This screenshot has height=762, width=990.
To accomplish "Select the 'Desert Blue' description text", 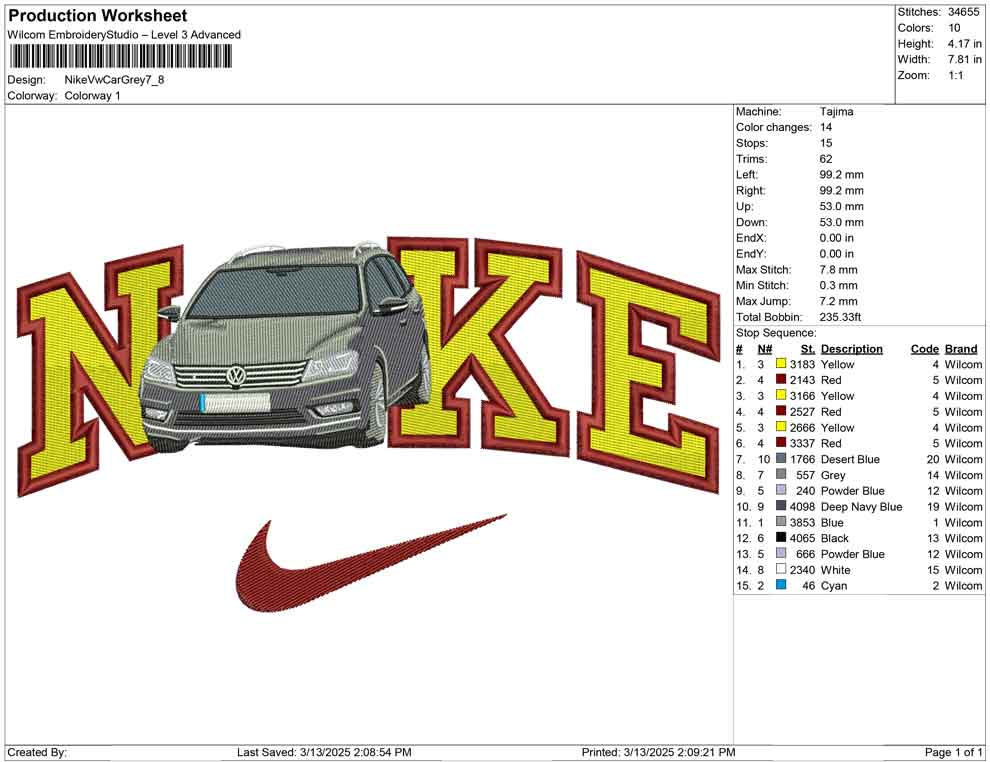I will coord(850,459).
